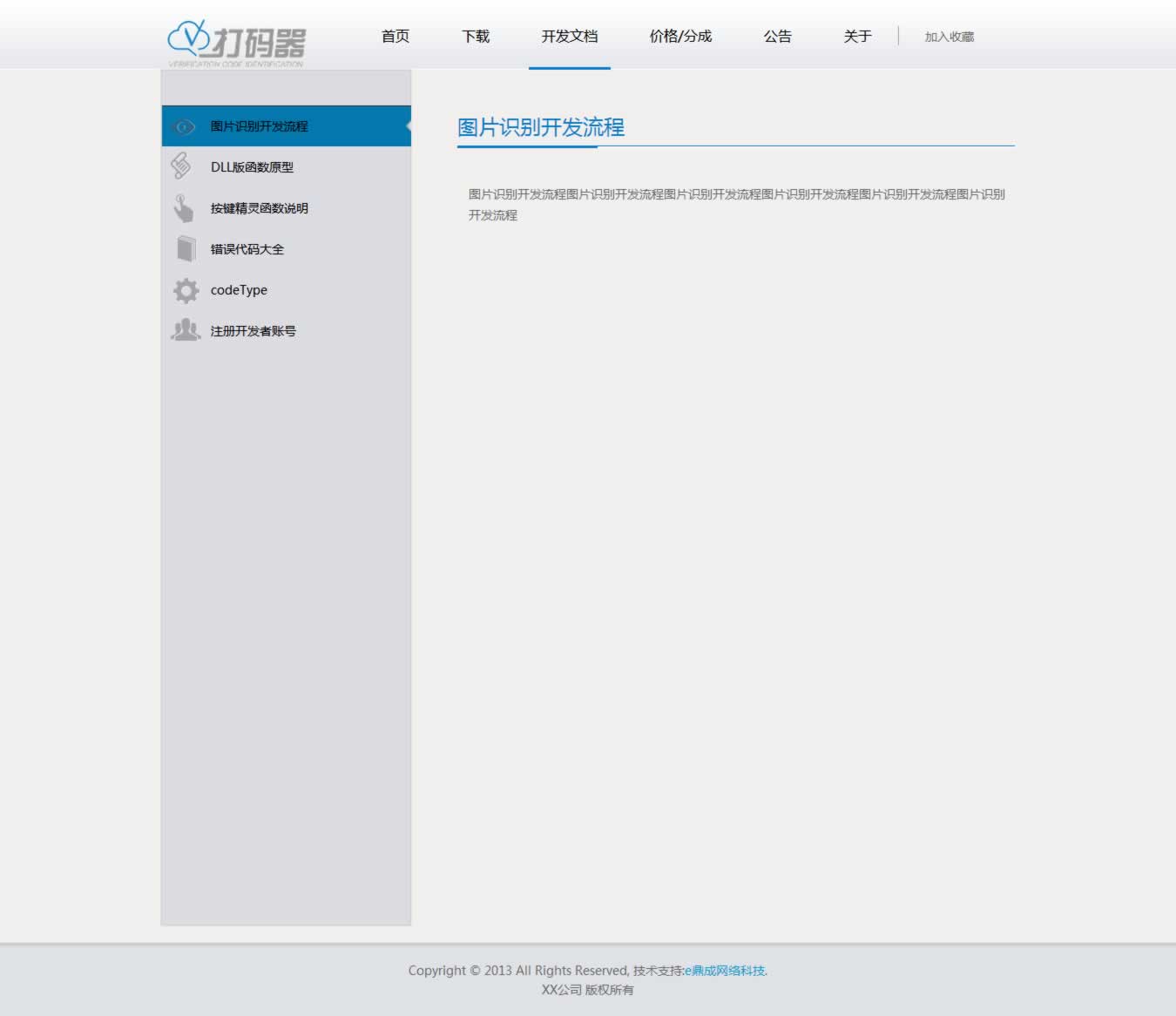1176x1016 pixels.
Task: Open the 下载 navigation page
Action: coord(476,37)
